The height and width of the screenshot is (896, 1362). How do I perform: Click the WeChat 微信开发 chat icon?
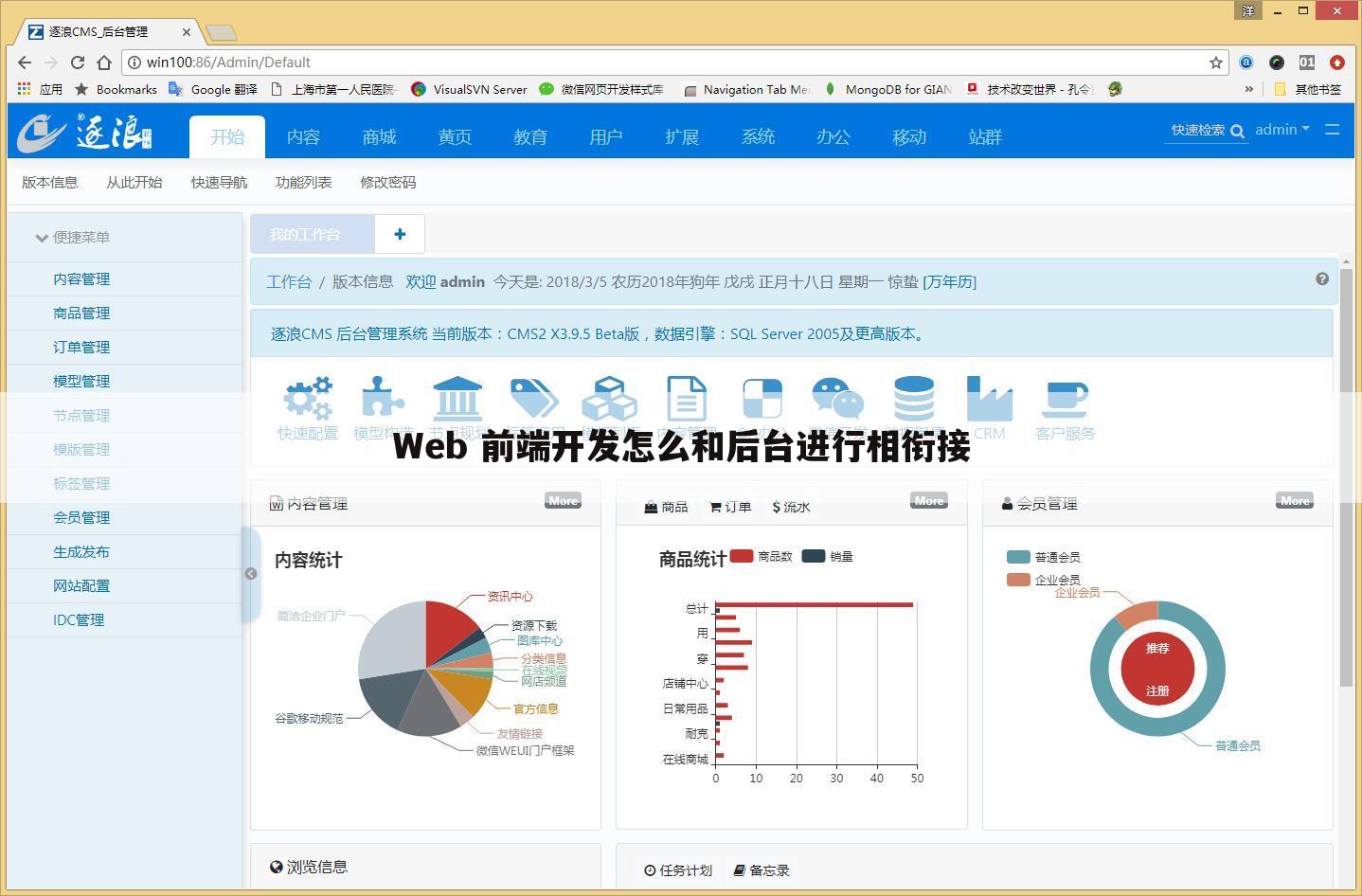[x=837, y=398]
